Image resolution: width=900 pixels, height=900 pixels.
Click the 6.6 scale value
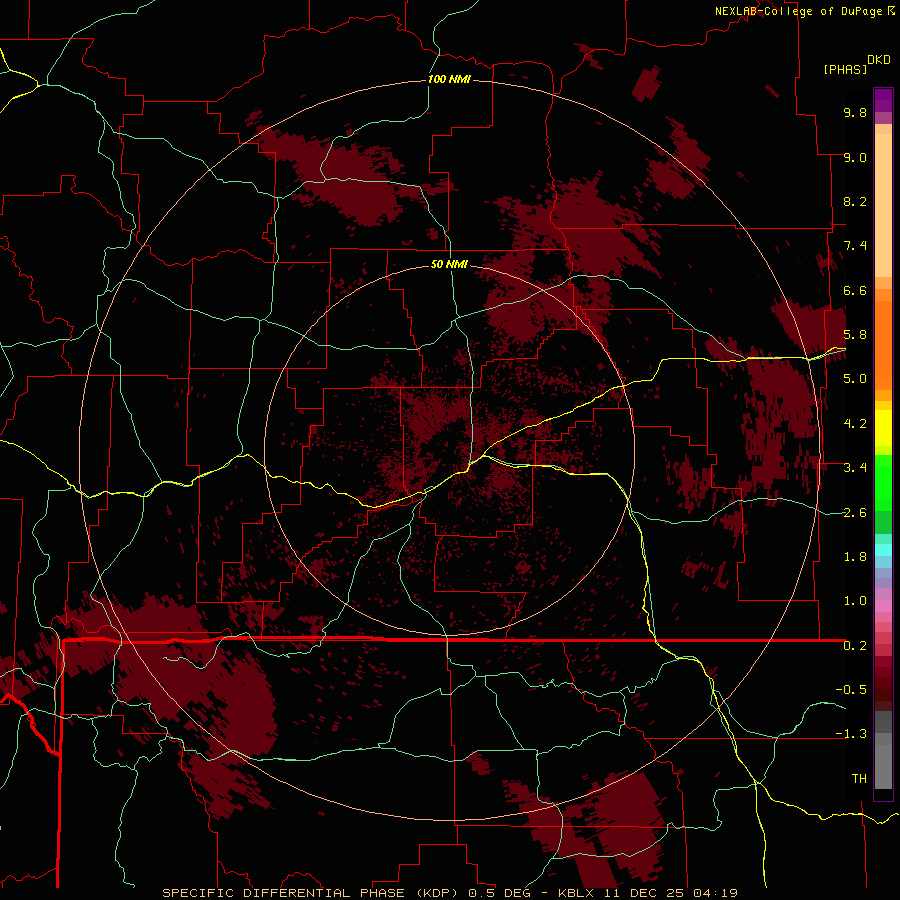point(855,290)
